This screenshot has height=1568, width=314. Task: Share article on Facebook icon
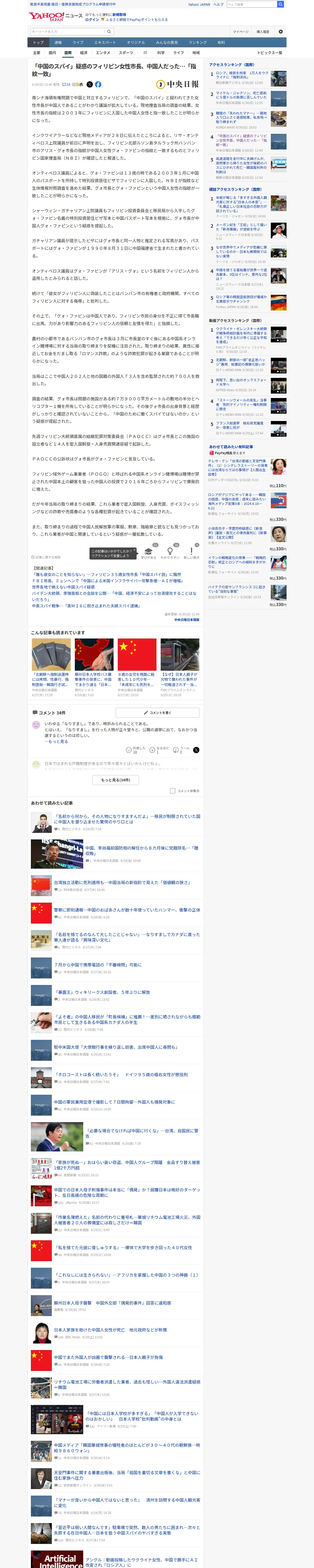click(x=98, y=85)
